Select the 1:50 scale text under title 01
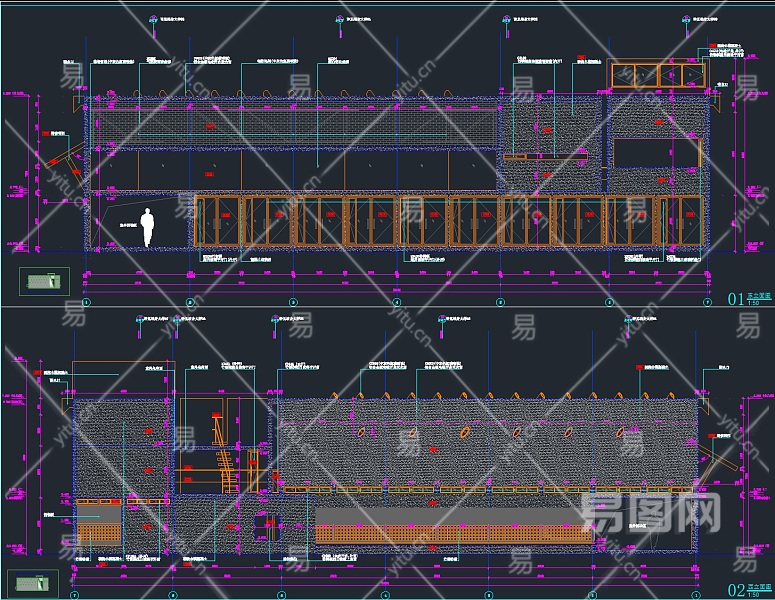This screenshot has width=775, height=600. click(x=753, y=302)
